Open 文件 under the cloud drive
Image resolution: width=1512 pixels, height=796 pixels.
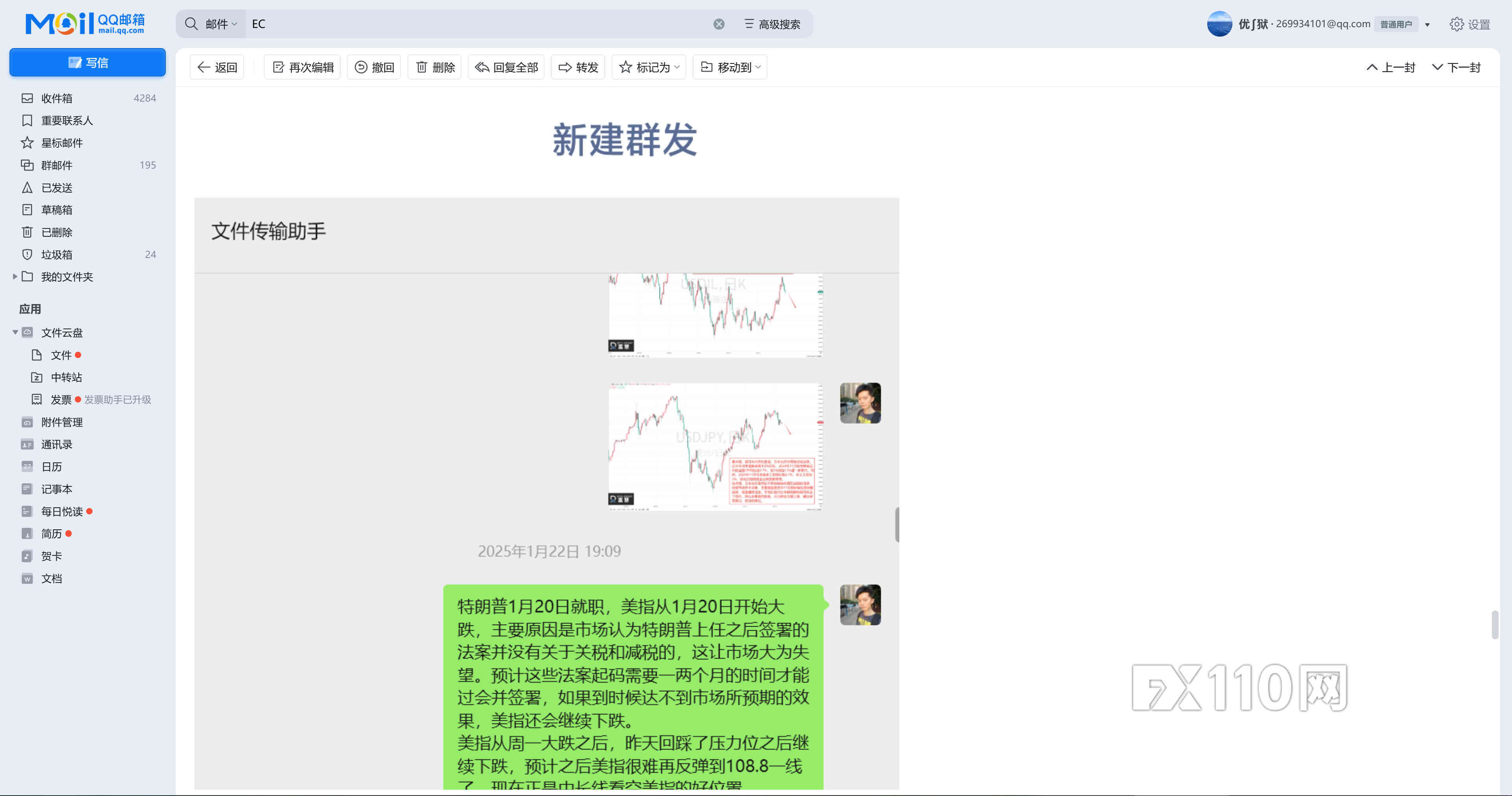tap(61, 355)
